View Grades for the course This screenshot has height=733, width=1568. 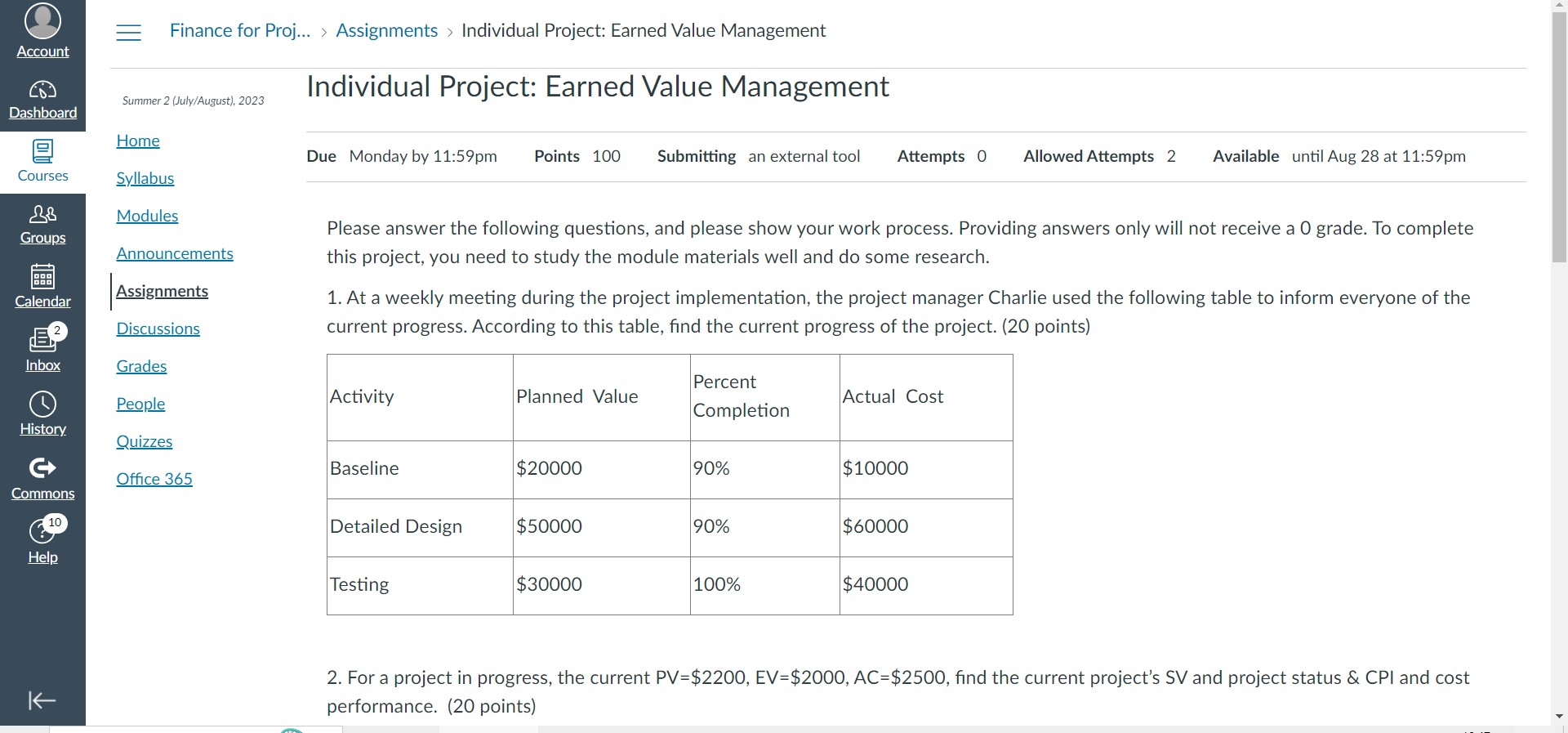tap(141, 366)
